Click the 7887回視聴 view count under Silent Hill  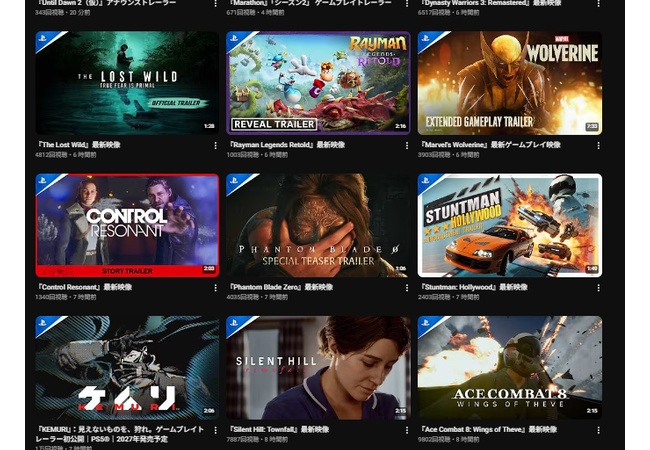coord(243,440)
